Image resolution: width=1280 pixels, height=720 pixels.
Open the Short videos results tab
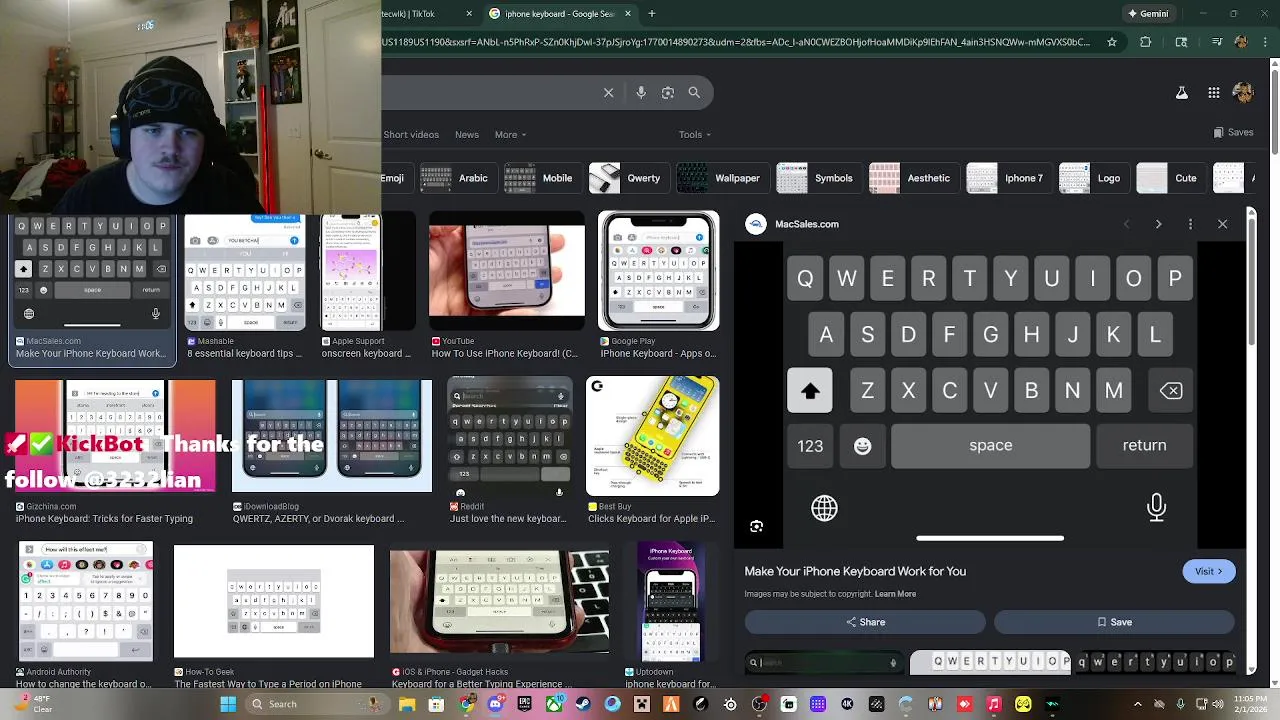pyautogui.click(x=411, y=134)
